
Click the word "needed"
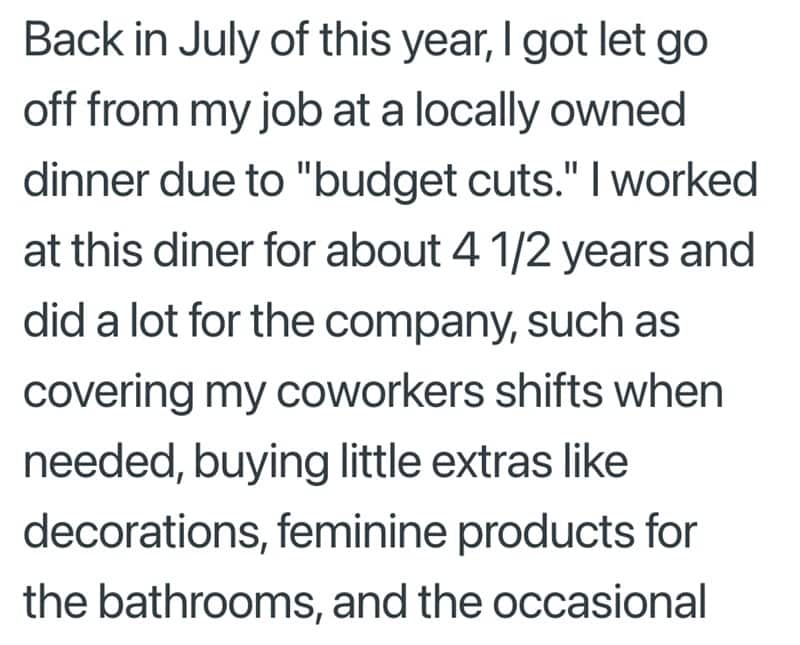96,461
